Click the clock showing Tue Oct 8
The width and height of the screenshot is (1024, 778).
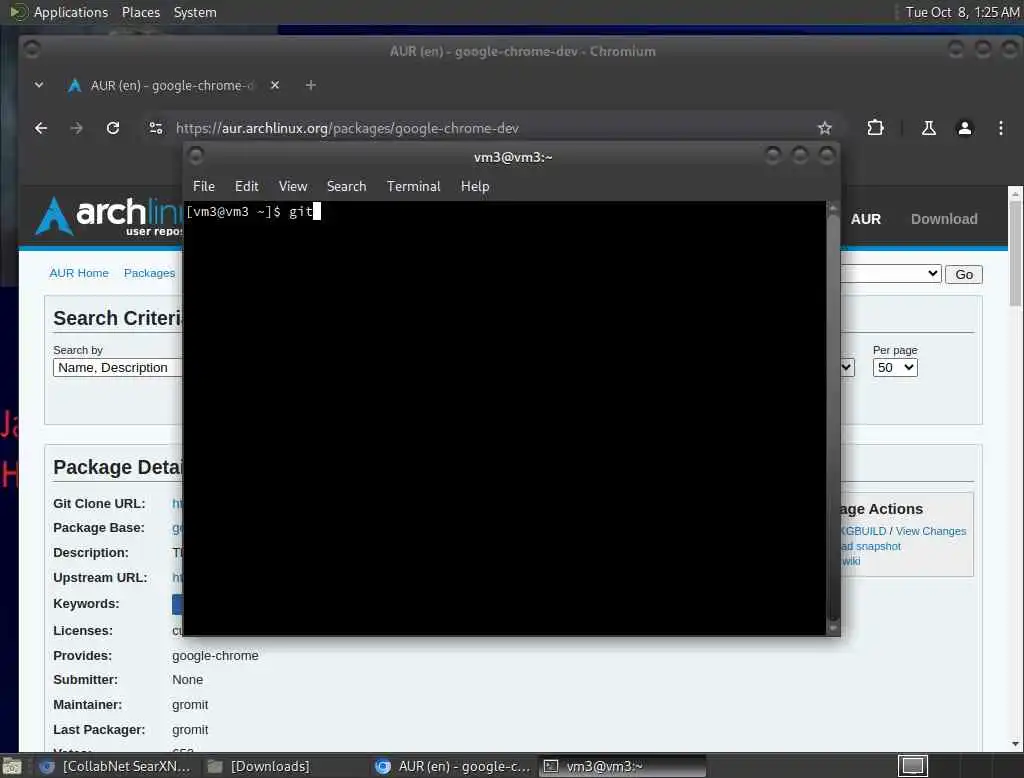tap(962, 12)
